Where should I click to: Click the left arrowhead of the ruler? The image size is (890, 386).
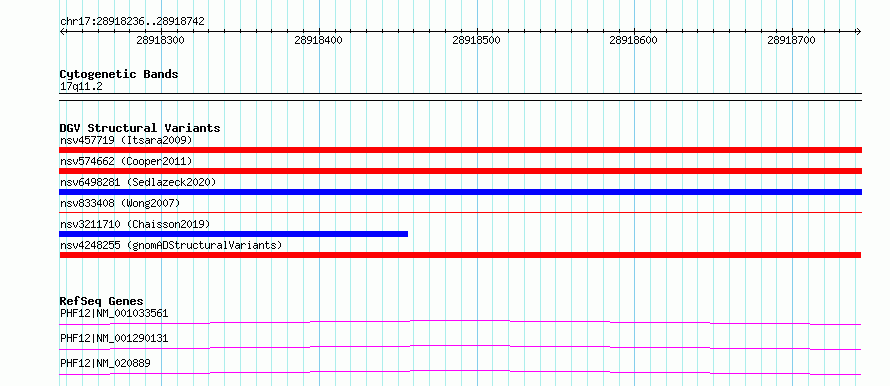pos(63,31)
